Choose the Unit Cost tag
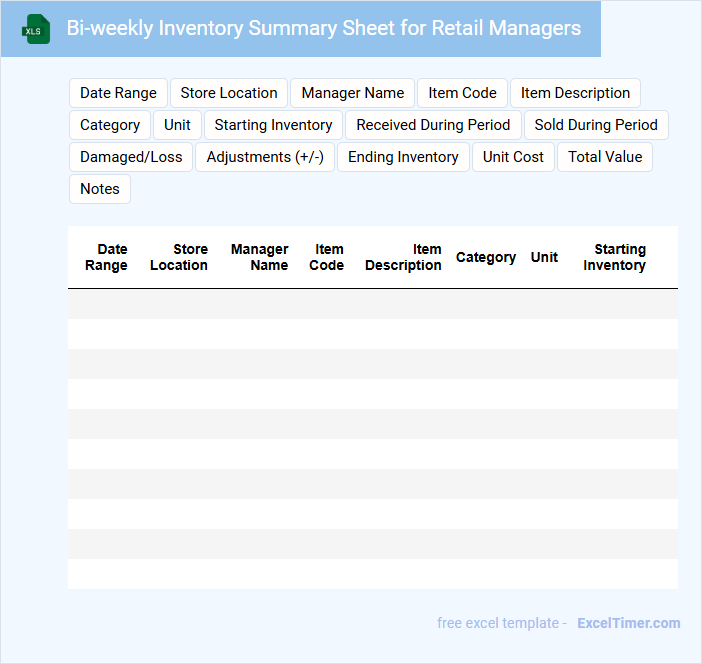Viewport: 702px width, 664px height. point(513,157)
